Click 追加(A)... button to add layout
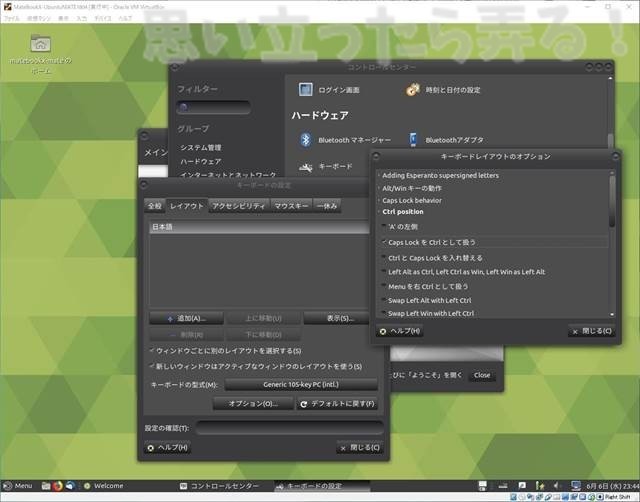This screenshot has height=502, width=640. pyautogui.click(x=187, y=318)
